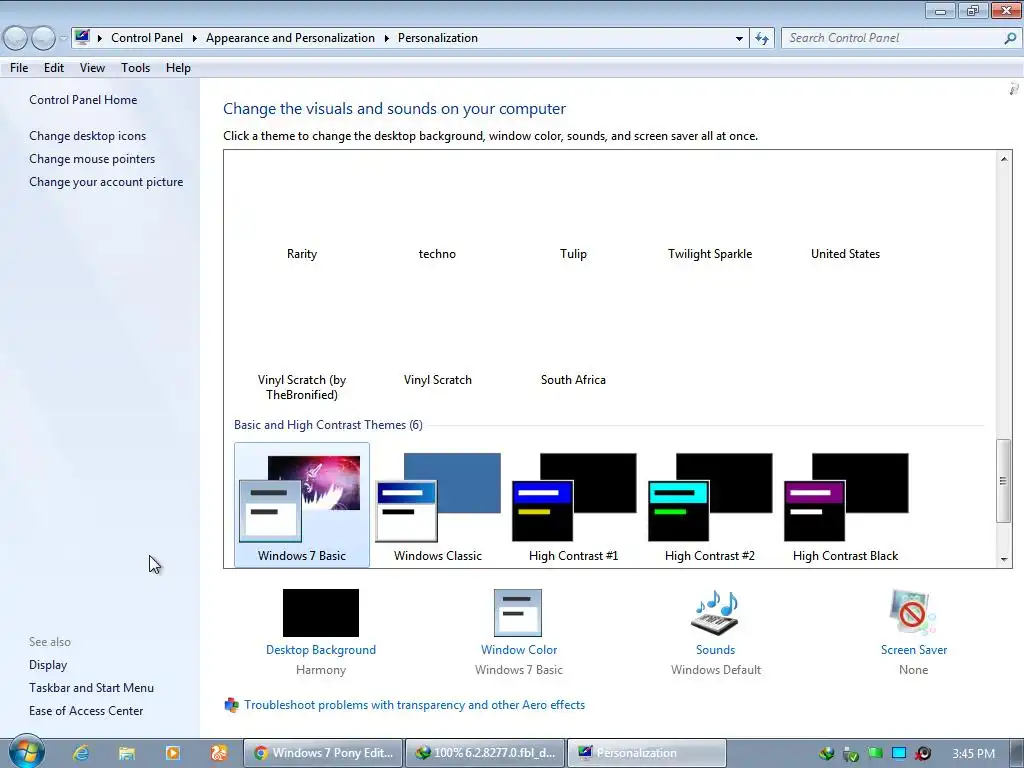1024x768 pixels.
Task: Click the theme list scroll up arrow
Action: pos(1004,159)
